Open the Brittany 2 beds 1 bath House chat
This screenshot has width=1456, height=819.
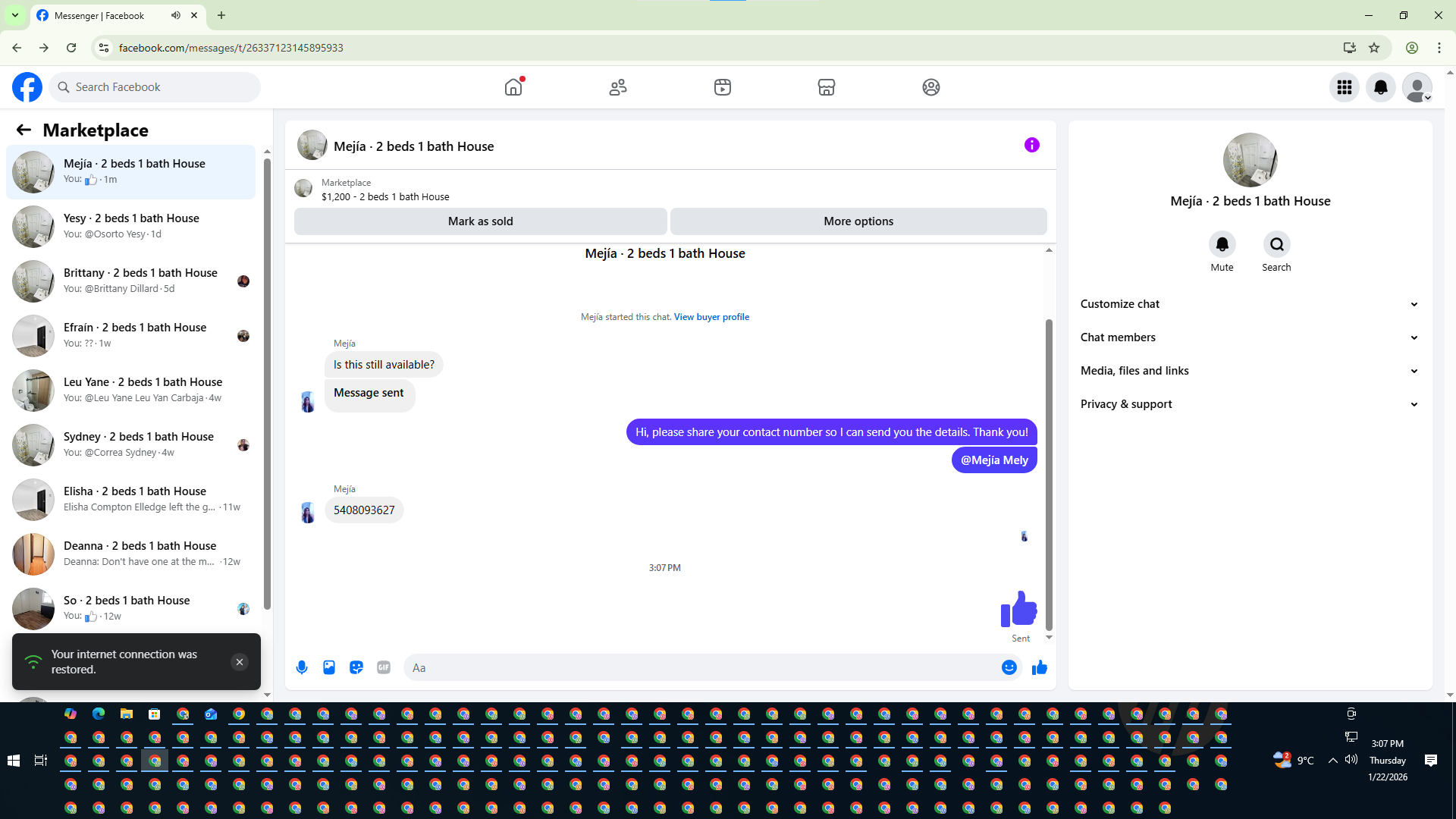(130, 281)
